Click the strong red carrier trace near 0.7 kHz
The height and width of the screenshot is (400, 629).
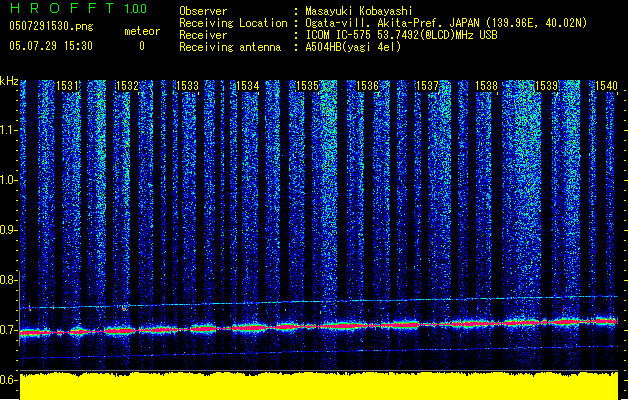tap(319, 326)
